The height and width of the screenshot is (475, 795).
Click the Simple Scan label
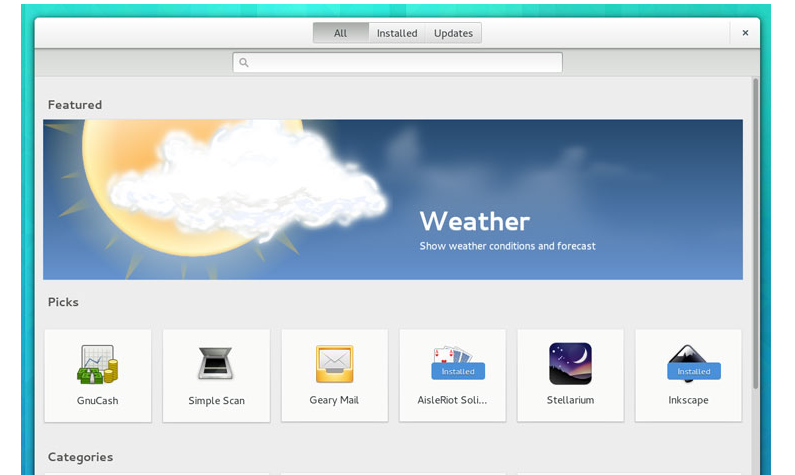coord(216,400)
